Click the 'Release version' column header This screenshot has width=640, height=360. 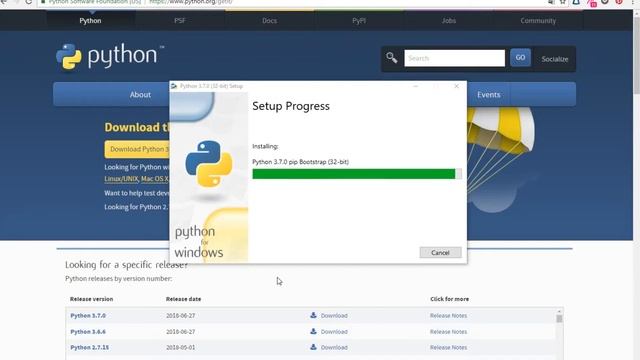click(x=91, y=299)
